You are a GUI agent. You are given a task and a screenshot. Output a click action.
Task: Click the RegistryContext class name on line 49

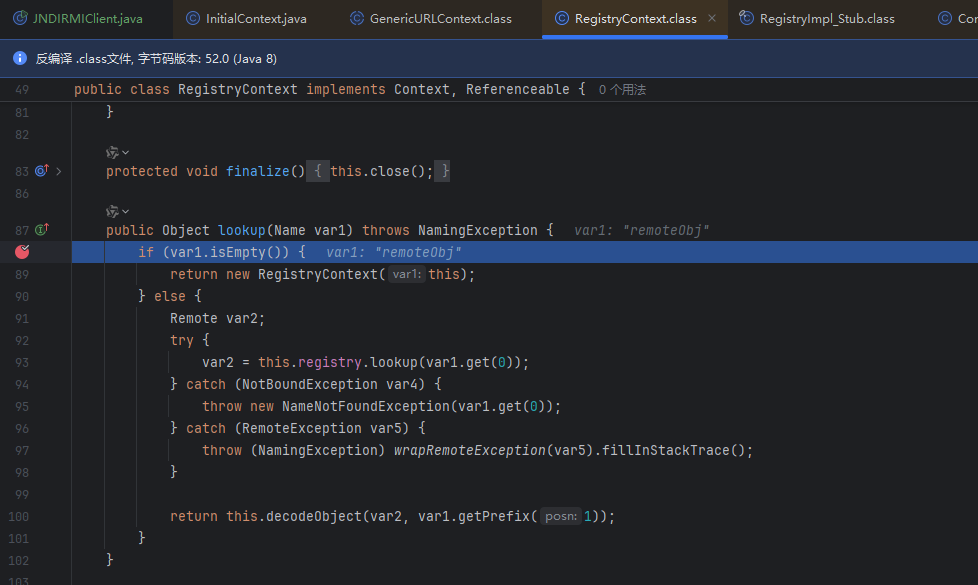(238, 89)
